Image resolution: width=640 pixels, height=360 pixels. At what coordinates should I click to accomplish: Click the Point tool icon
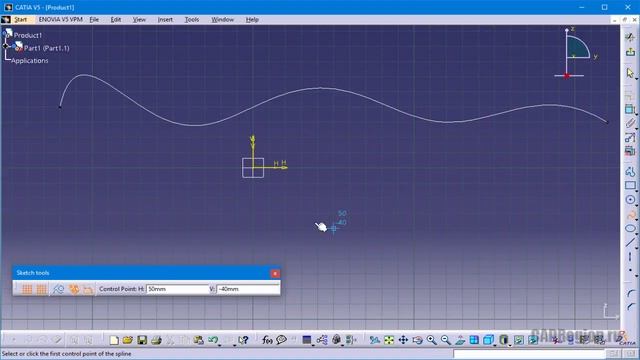(630, 270)
